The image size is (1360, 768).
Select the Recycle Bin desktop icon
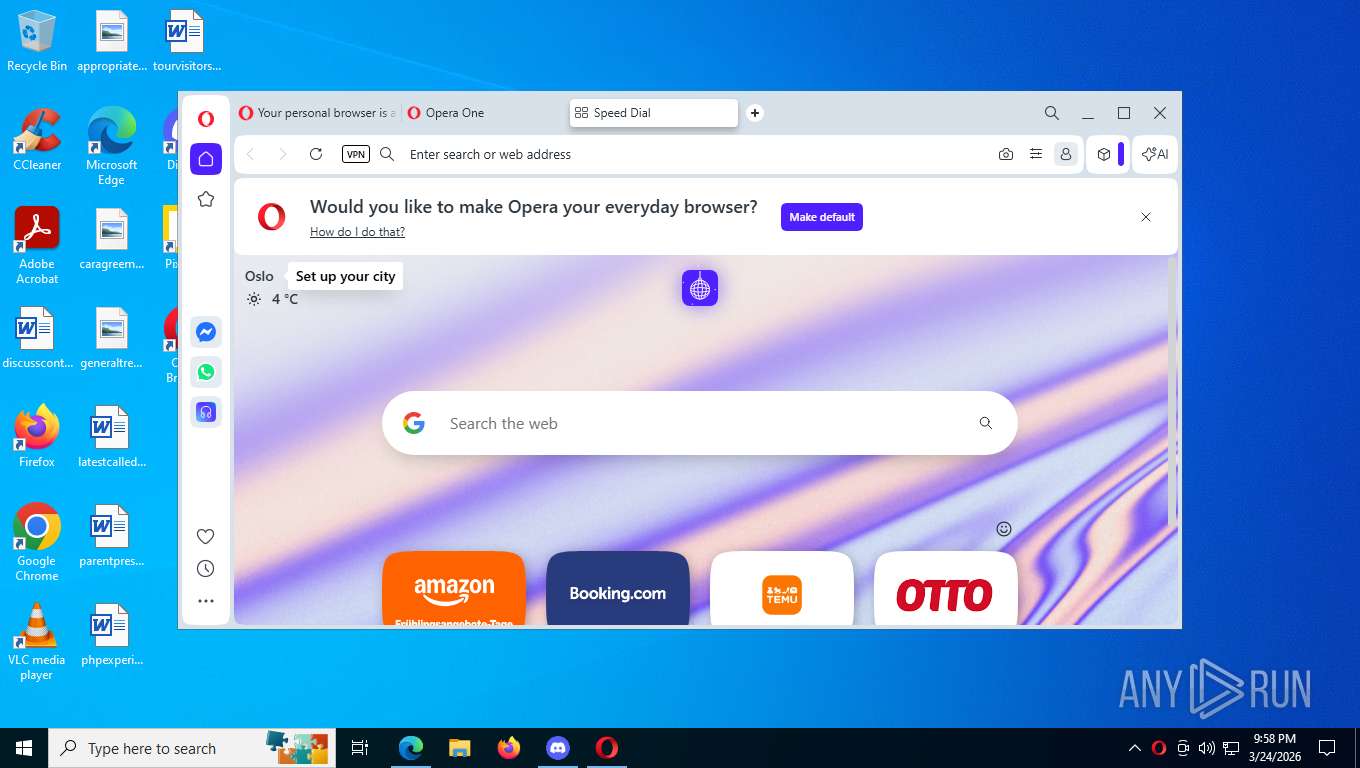point(37,41)
